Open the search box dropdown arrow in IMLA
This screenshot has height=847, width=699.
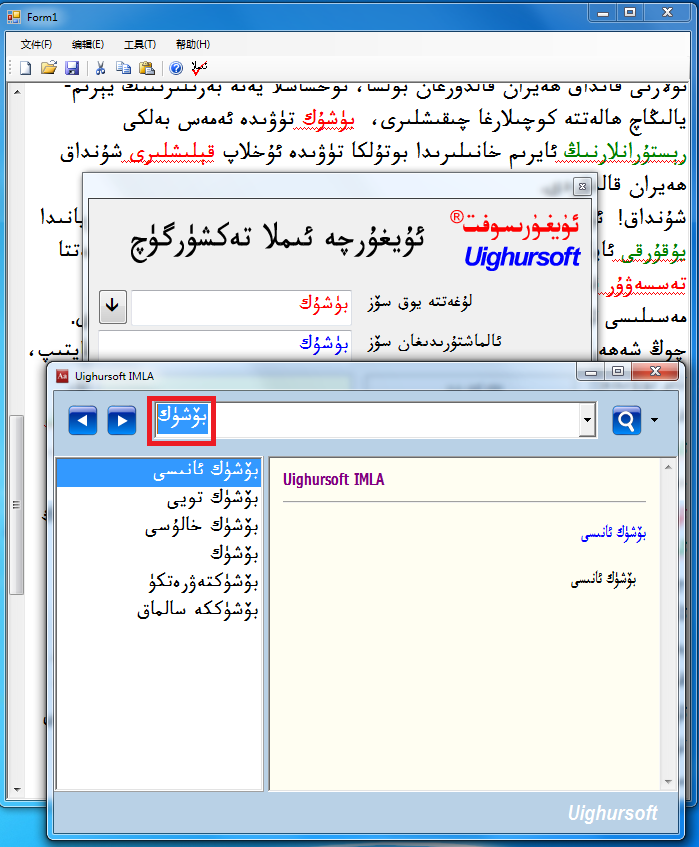click(x=587, y=420)
